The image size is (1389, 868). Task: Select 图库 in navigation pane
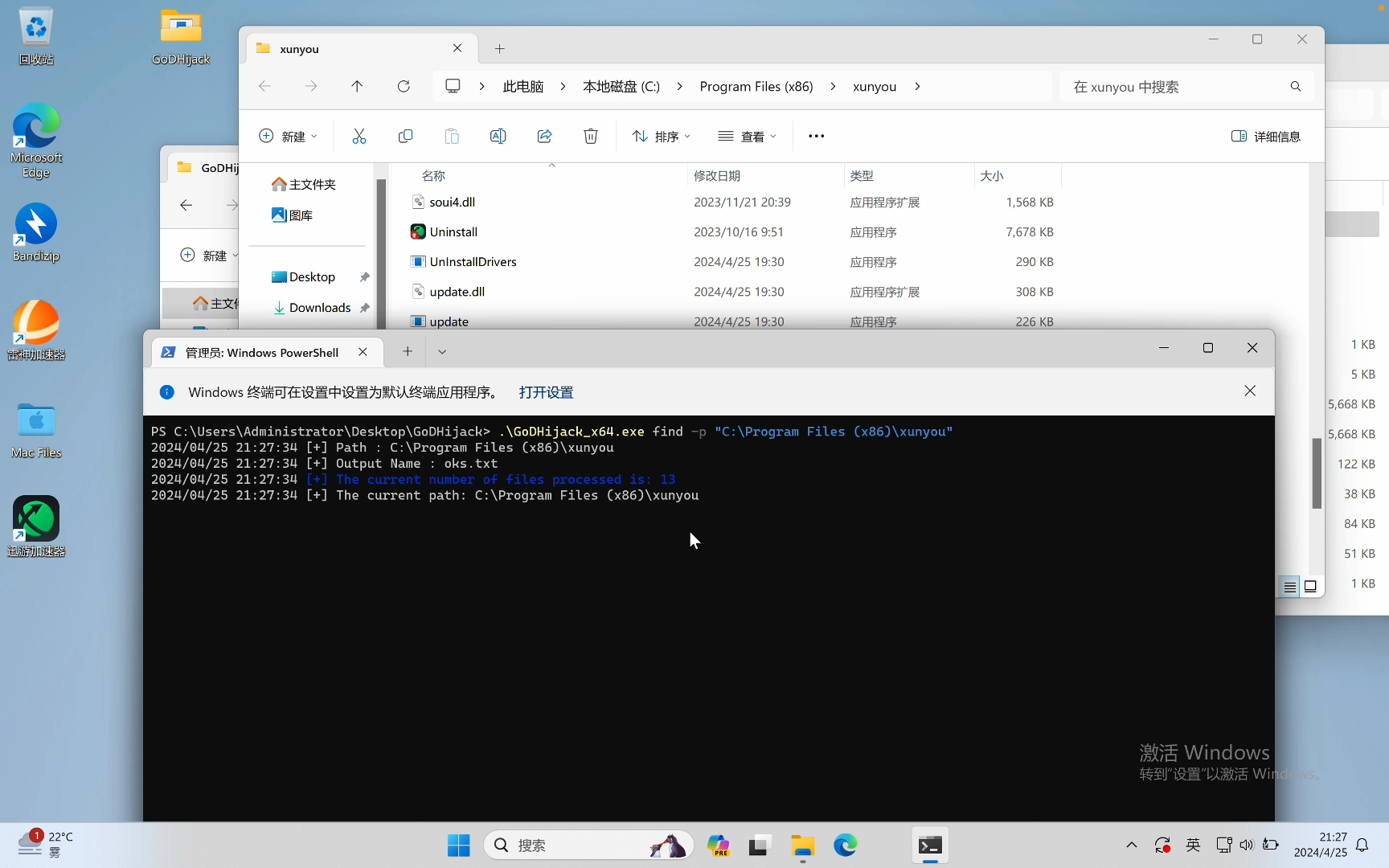pyautogui.click(x=293, y=215)
